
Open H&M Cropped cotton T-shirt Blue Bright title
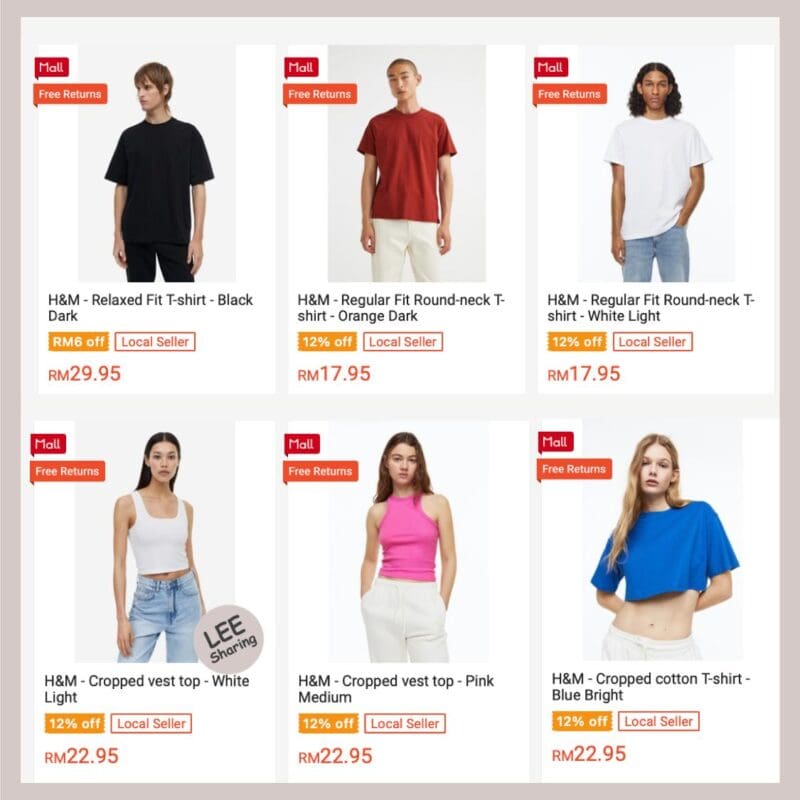click(x=651, y=687)
